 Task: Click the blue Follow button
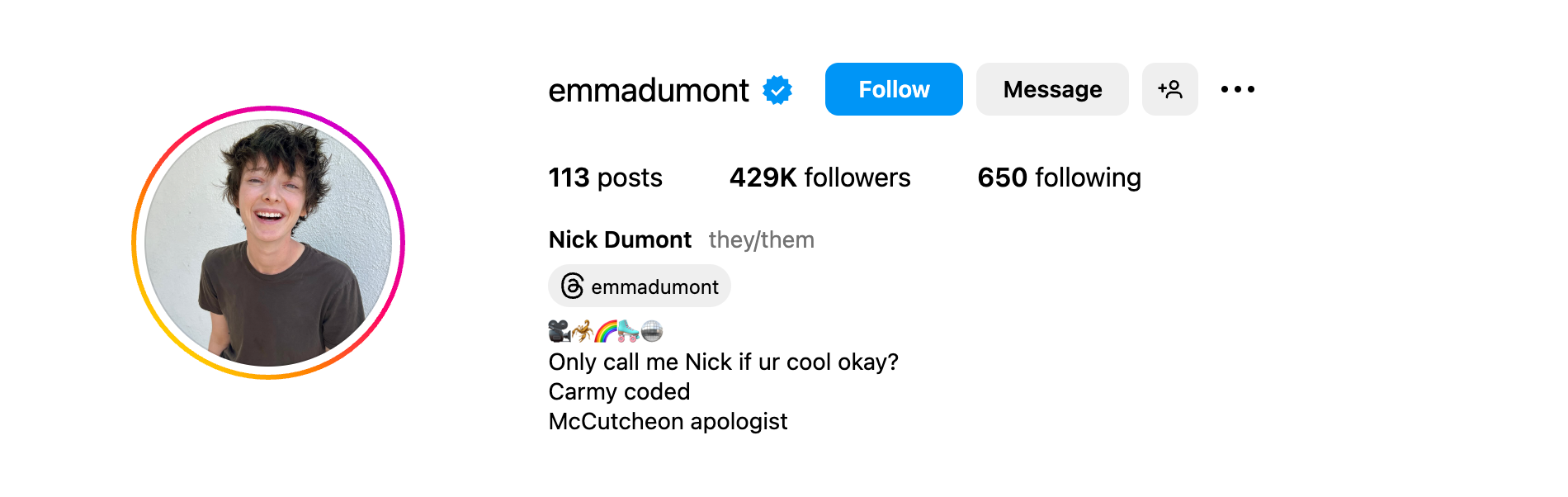pos(894,89)
